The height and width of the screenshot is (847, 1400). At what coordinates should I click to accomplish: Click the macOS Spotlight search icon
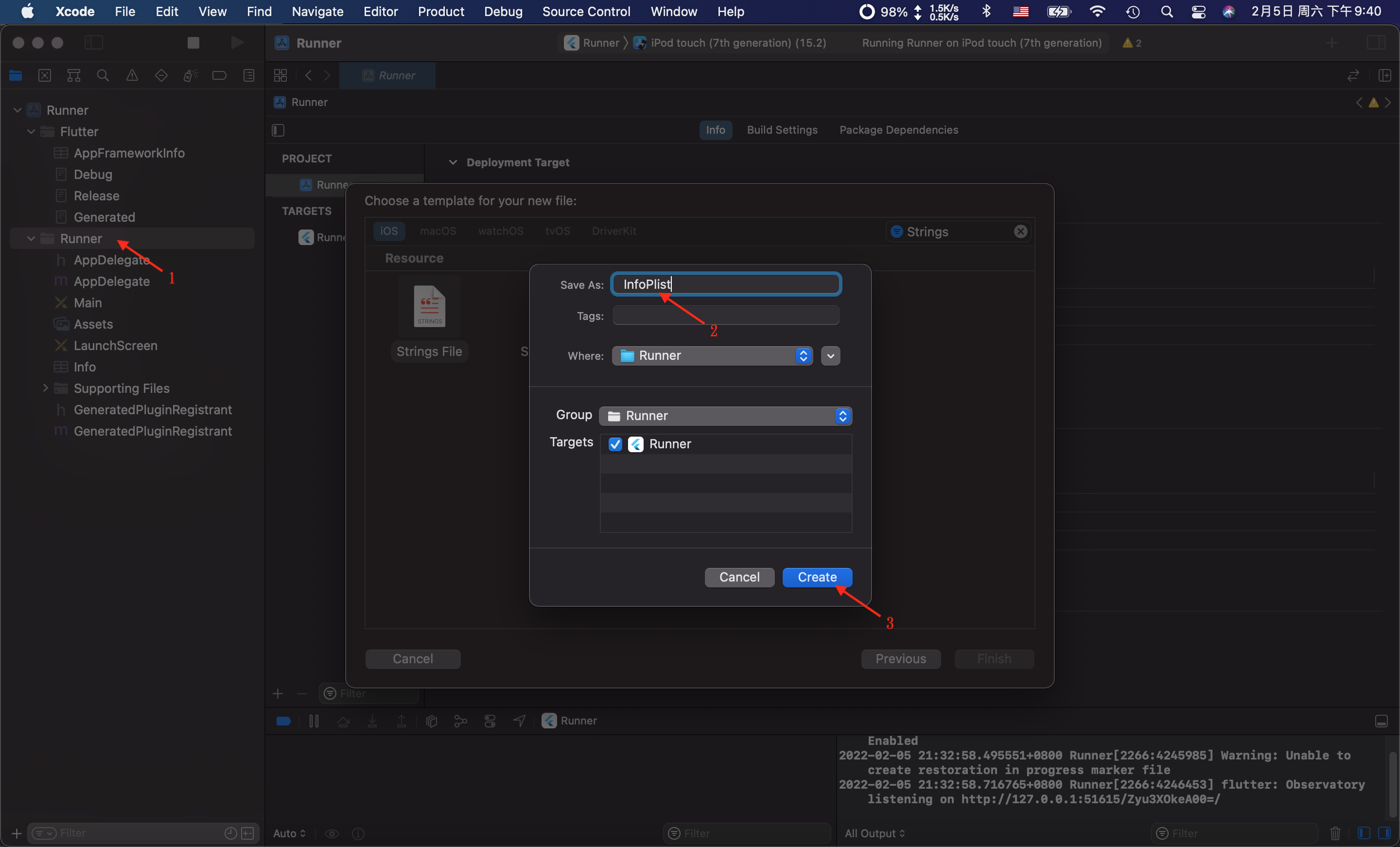(1167, 11)
